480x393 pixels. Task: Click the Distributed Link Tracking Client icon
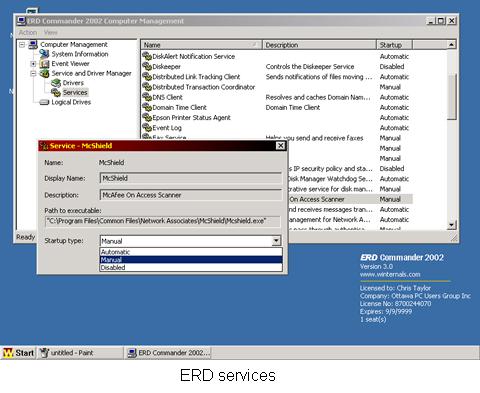(147, 76)
